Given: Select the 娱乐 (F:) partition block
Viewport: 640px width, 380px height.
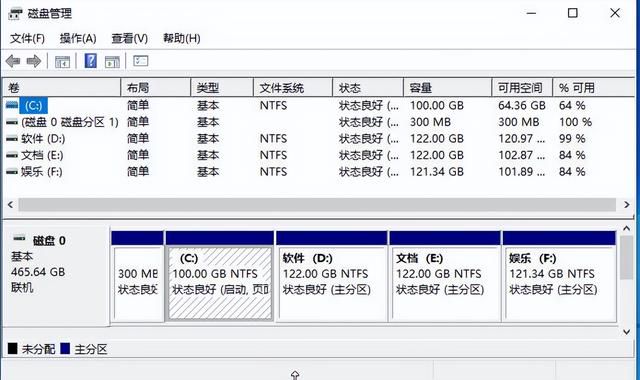Looking at the screenshot, I should click(559, 276).
